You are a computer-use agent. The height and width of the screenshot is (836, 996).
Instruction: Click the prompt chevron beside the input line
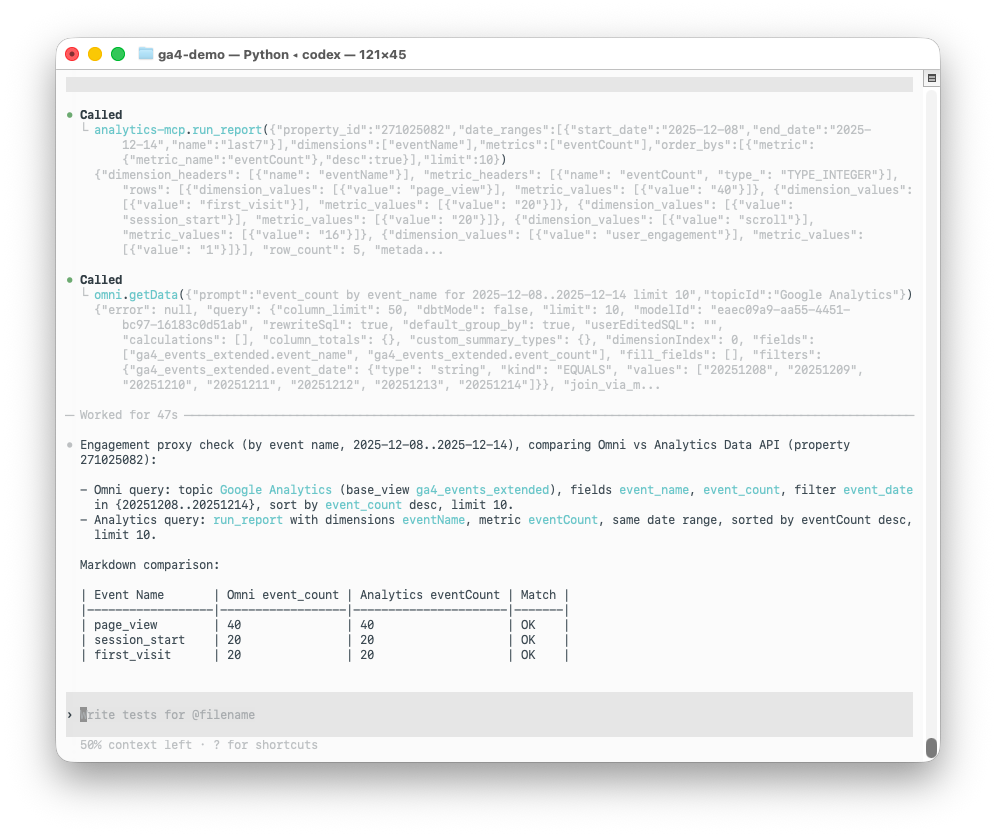coord(69,714)
